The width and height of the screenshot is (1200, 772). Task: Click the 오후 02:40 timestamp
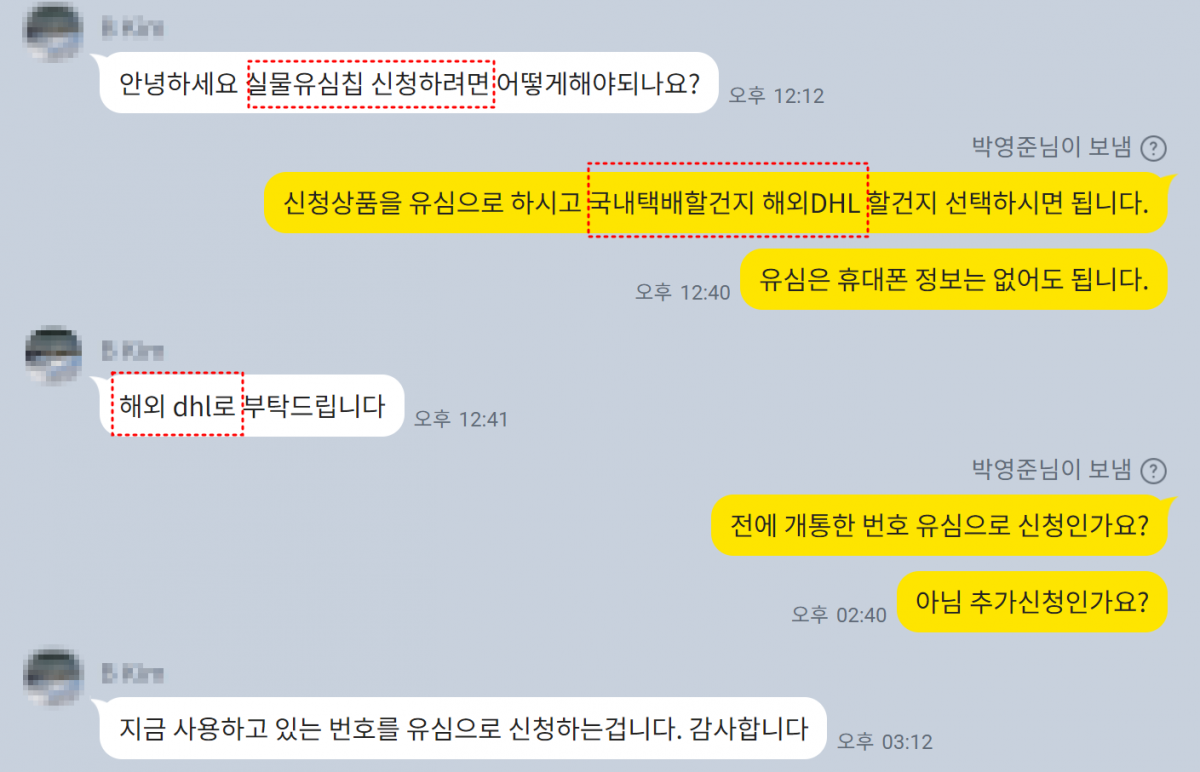pos(839,615)
